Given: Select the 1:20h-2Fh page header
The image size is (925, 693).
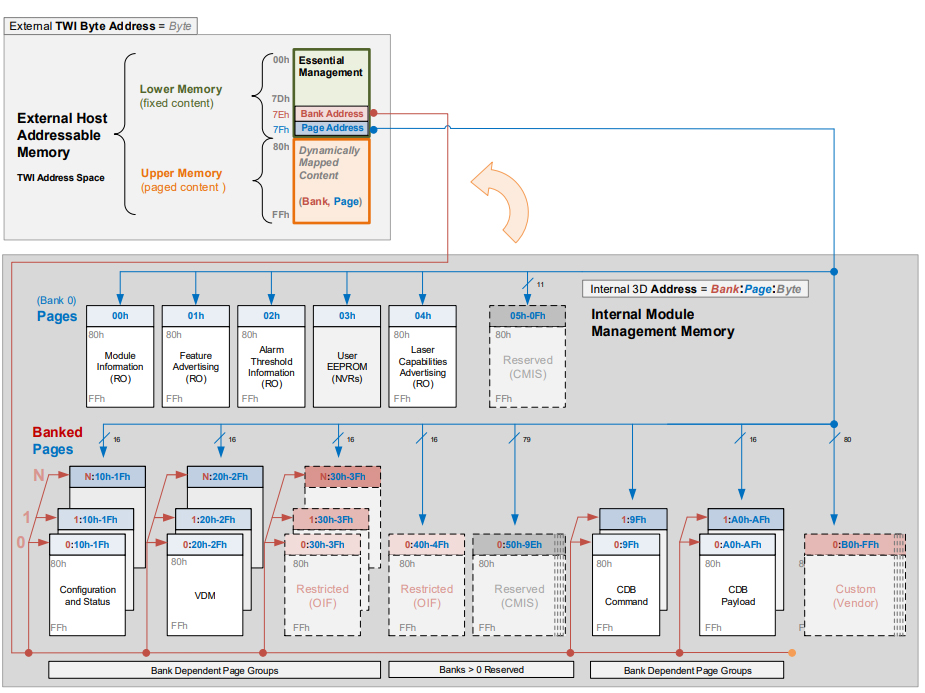Looking at the screenshot, I should 214,520.
